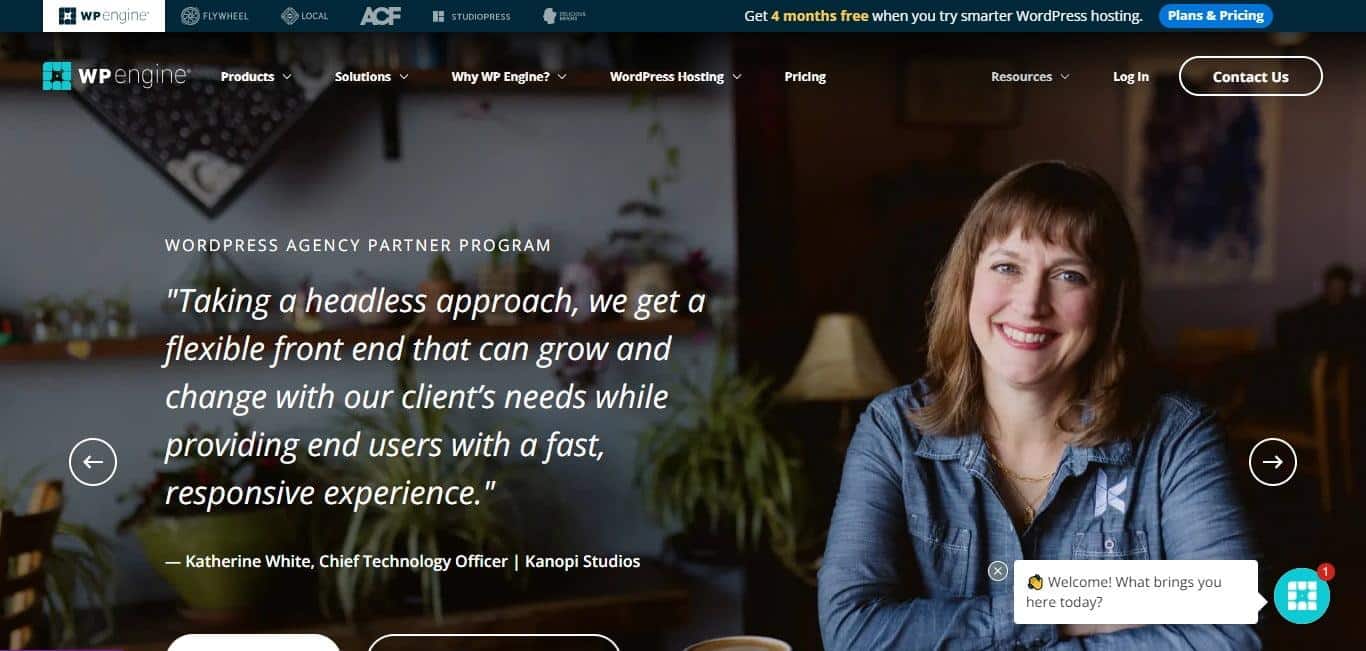Click the WP Engine logo in the main navigation
This screenshot has height=651, width=1366.
(x=116, y=76)
